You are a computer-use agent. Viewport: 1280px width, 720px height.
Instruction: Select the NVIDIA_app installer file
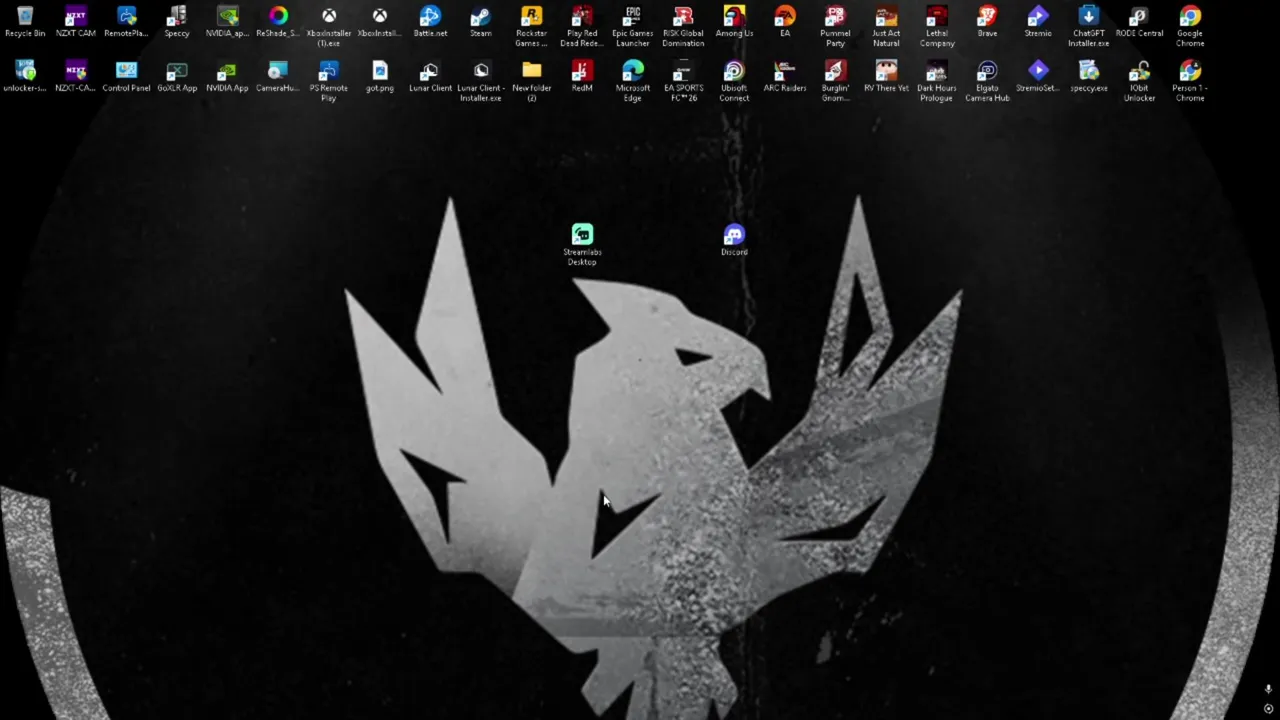tap(228, 22)
